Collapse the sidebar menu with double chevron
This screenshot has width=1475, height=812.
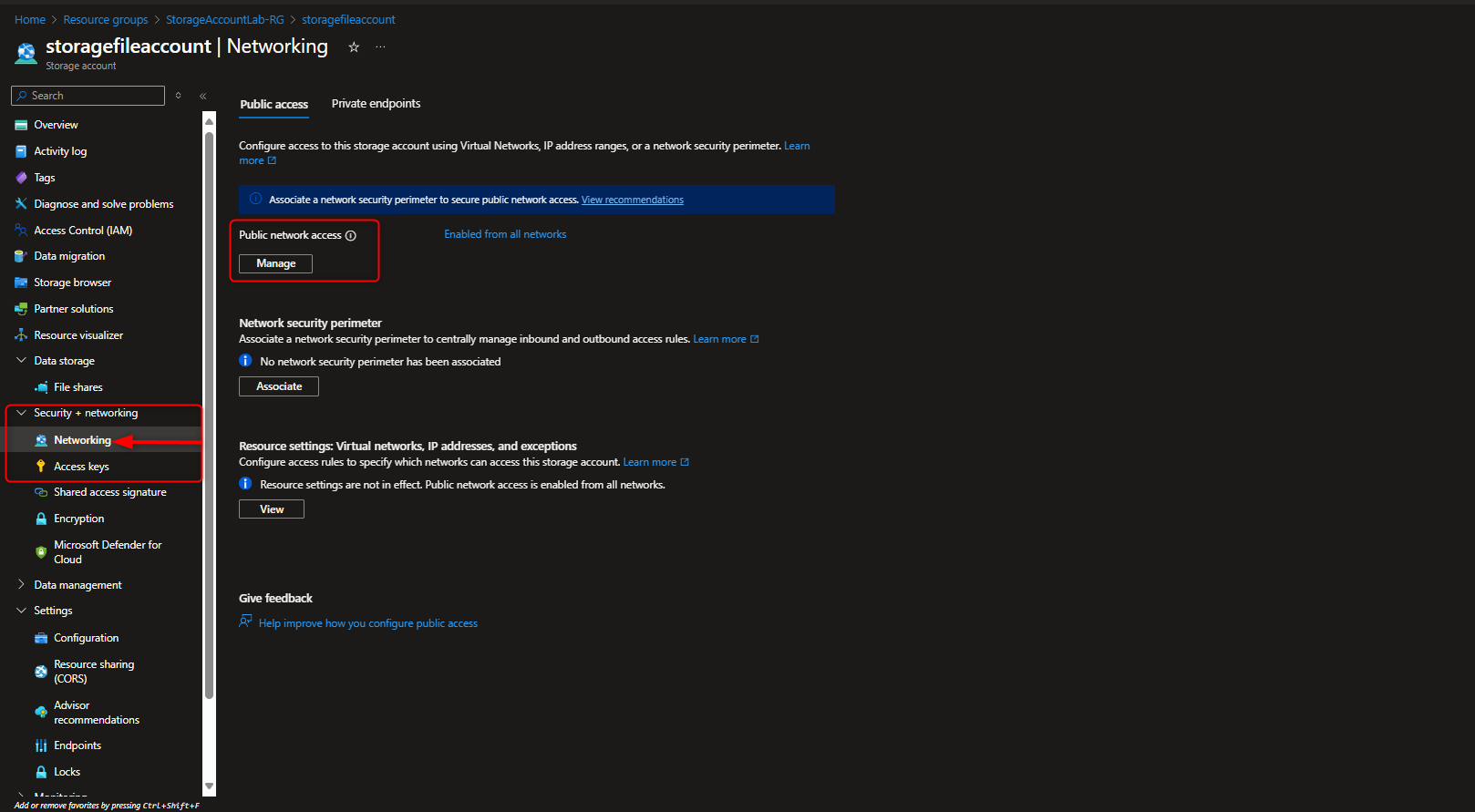point(203,96)
